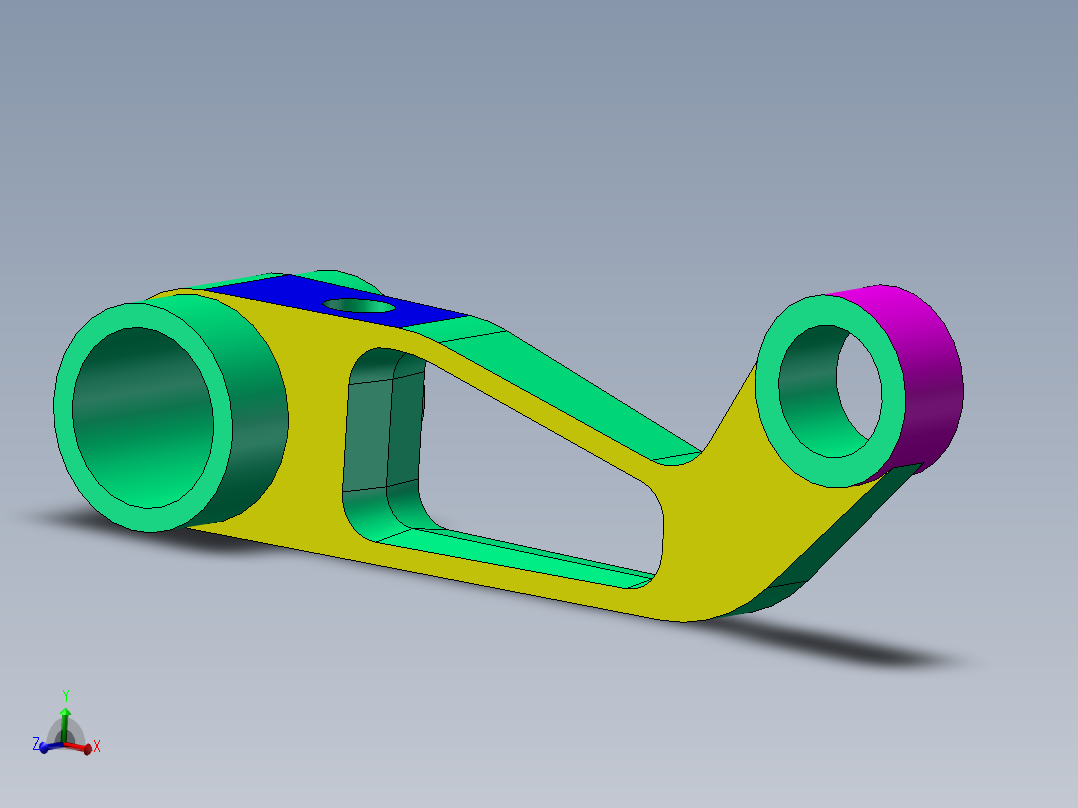Select the left boss outer cylindrical surface
Image resolution: width=1078 pixels, height=808 pixels.
tap(258, 413)
